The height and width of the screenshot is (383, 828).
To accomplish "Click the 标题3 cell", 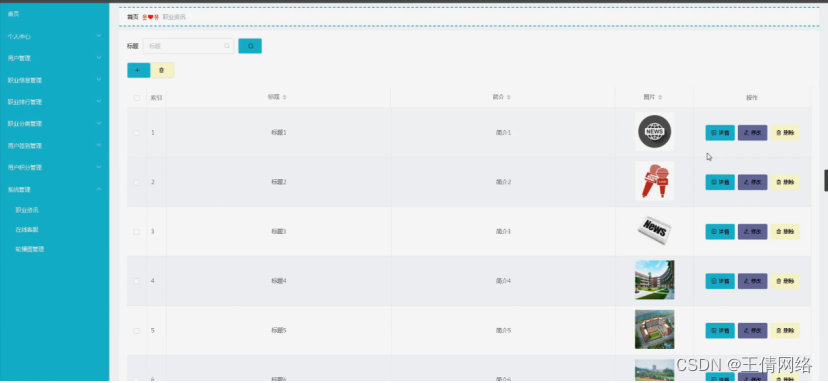I will 278,231.
